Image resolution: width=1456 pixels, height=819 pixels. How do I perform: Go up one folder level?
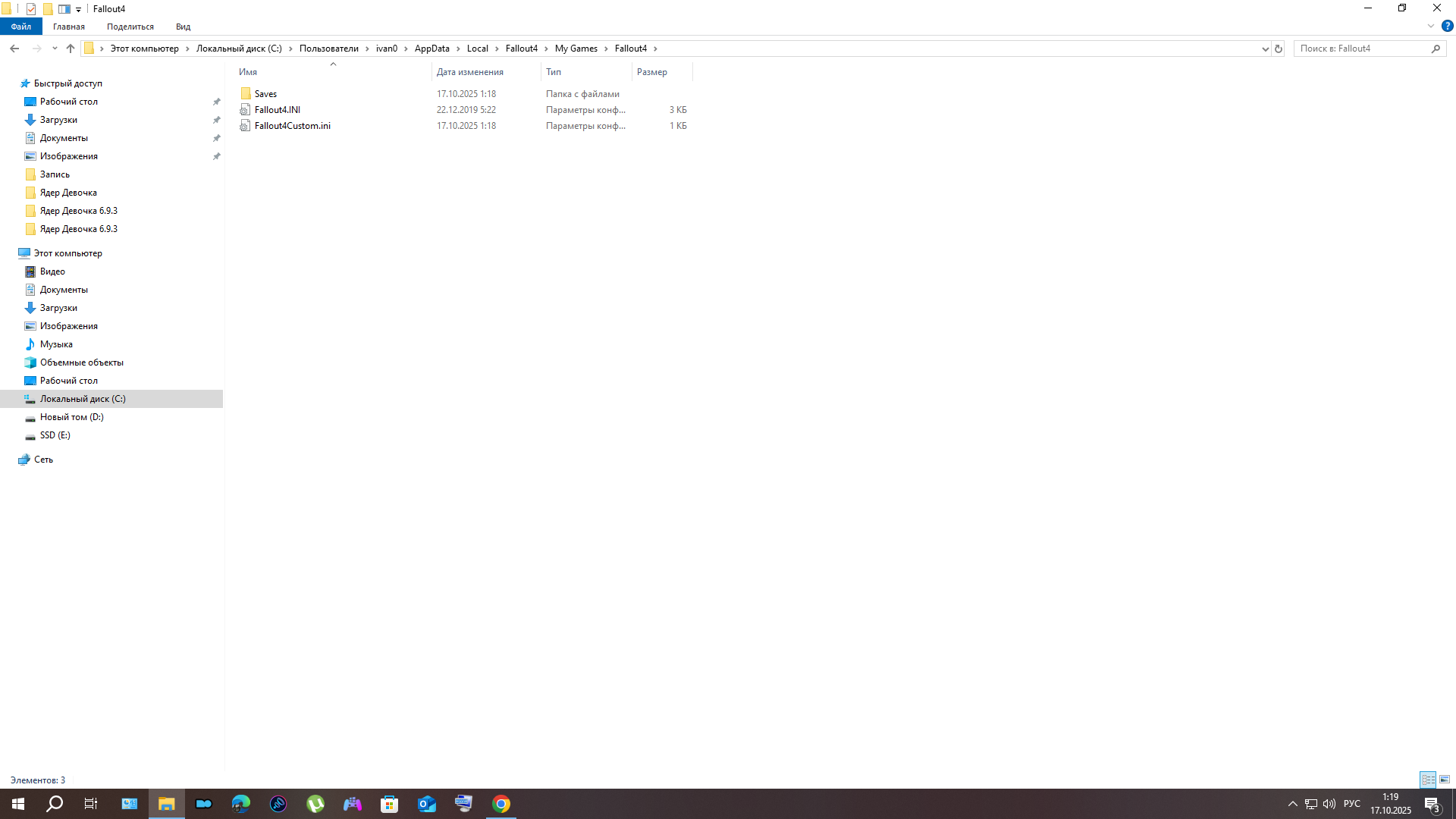[x=71, y=49]
